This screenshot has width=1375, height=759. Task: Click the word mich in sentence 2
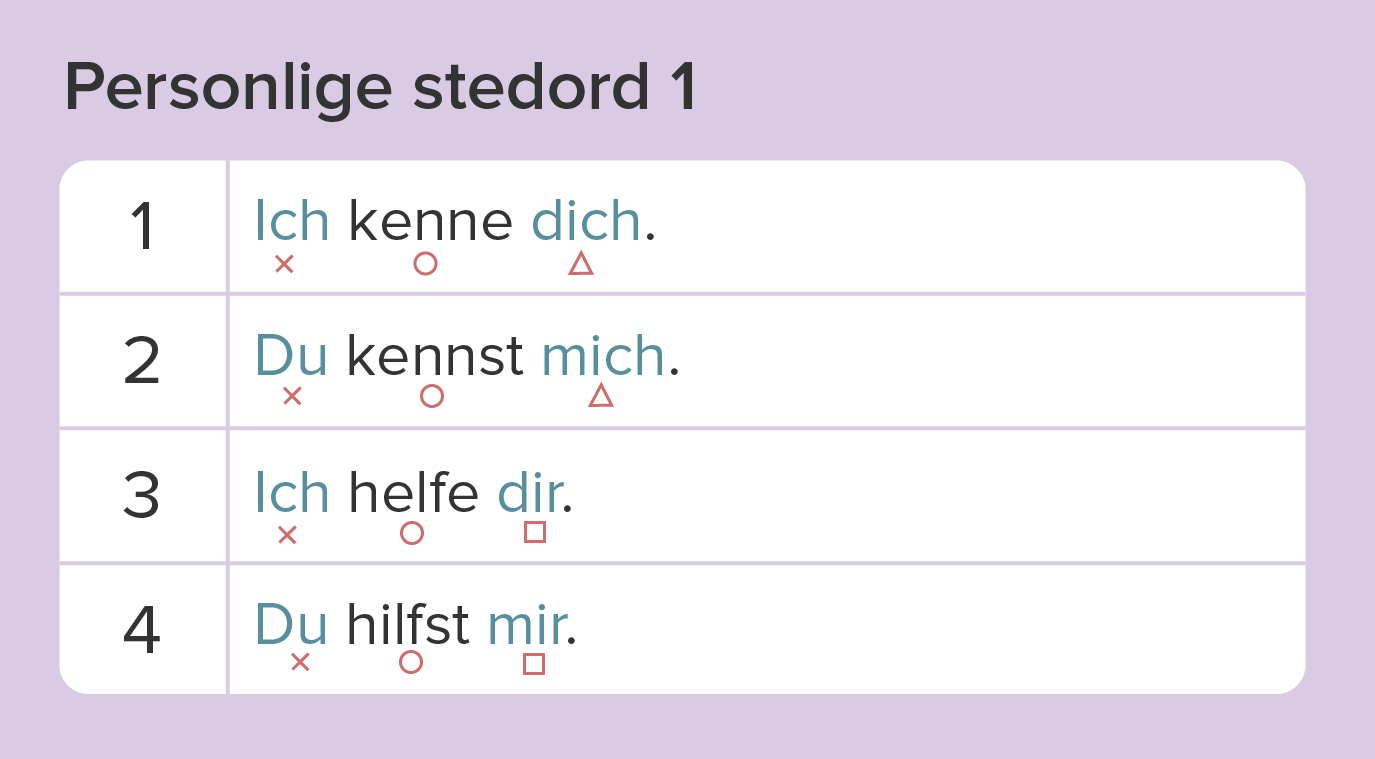click(x=603, y=355)
